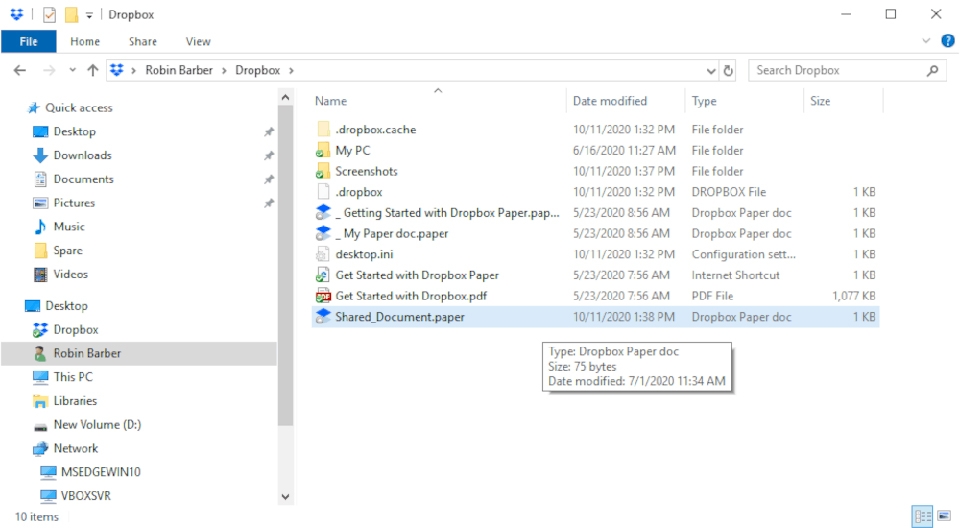Click the Robin Barber user icon in tree
This screenshot has height=528, width=960.
tap(40, 353)
